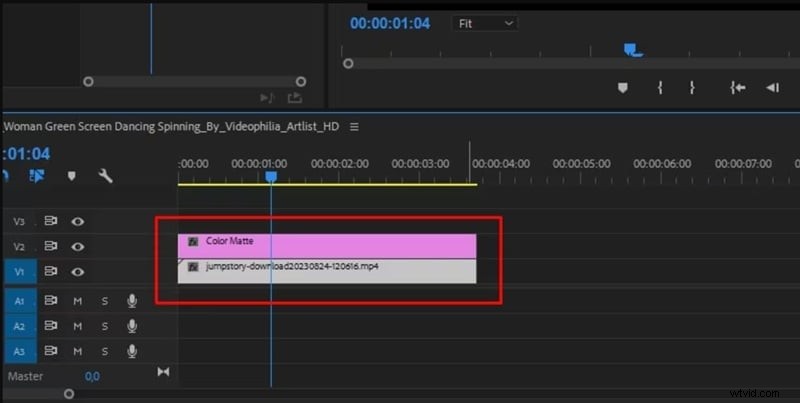
Task: Click left zoom handle of program monitor scrollbar
Action: 348,64
